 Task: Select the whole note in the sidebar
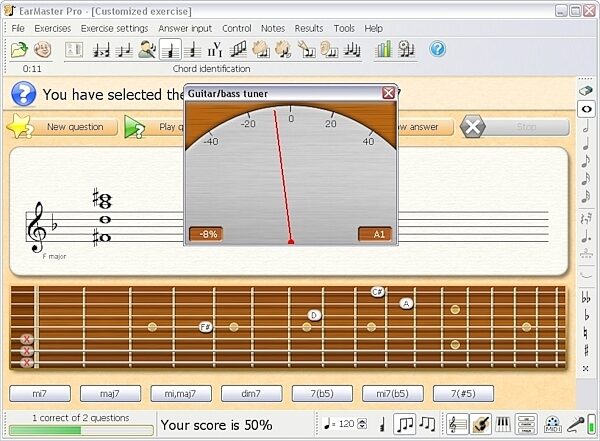coord(586,109)
